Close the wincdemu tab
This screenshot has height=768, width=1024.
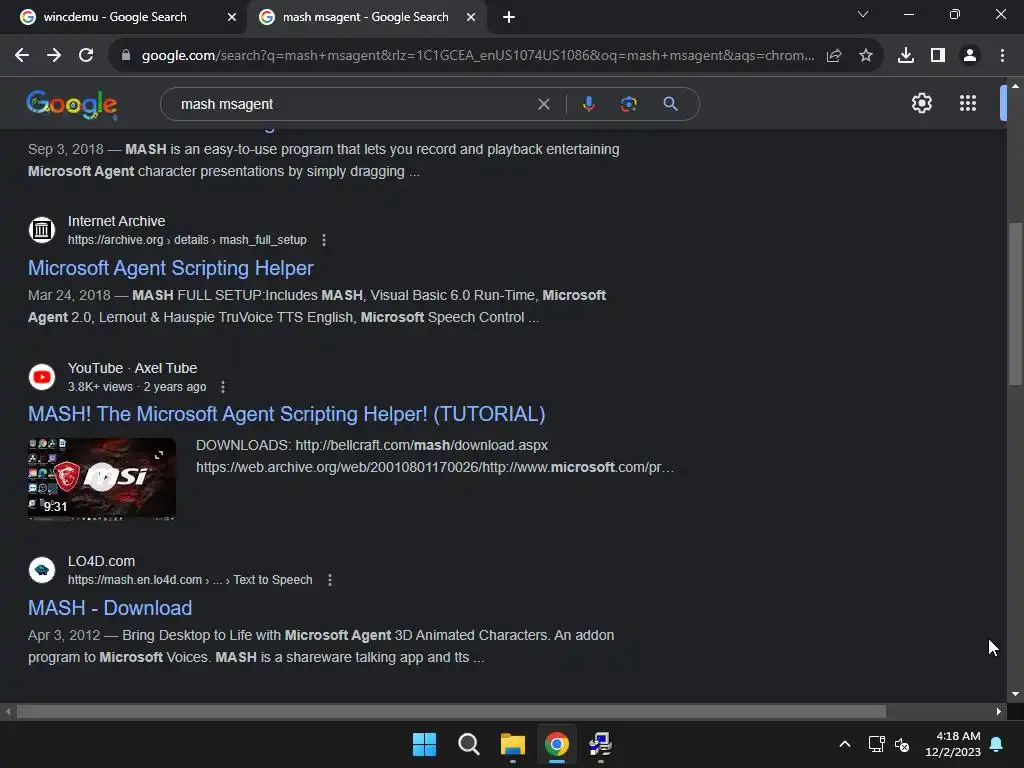[232, 18]
